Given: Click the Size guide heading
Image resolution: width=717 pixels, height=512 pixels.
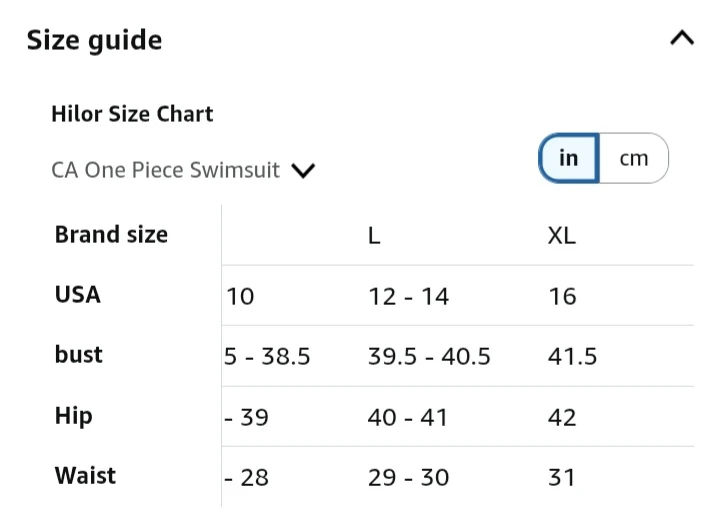Looking at the screenshot, I should (x=94, y=40).
